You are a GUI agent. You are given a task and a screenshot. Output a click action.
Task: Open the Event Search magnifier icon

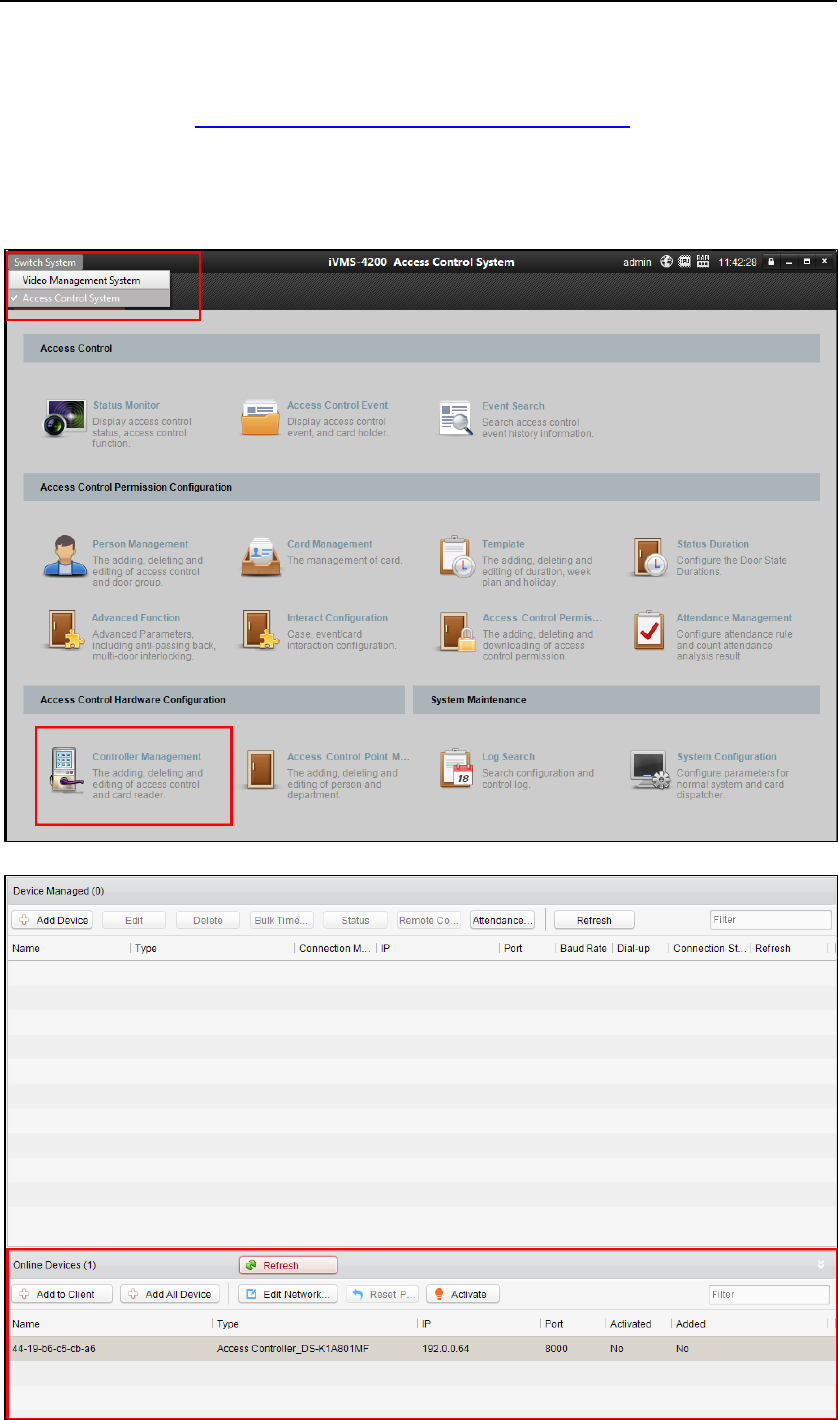(456, 418)
